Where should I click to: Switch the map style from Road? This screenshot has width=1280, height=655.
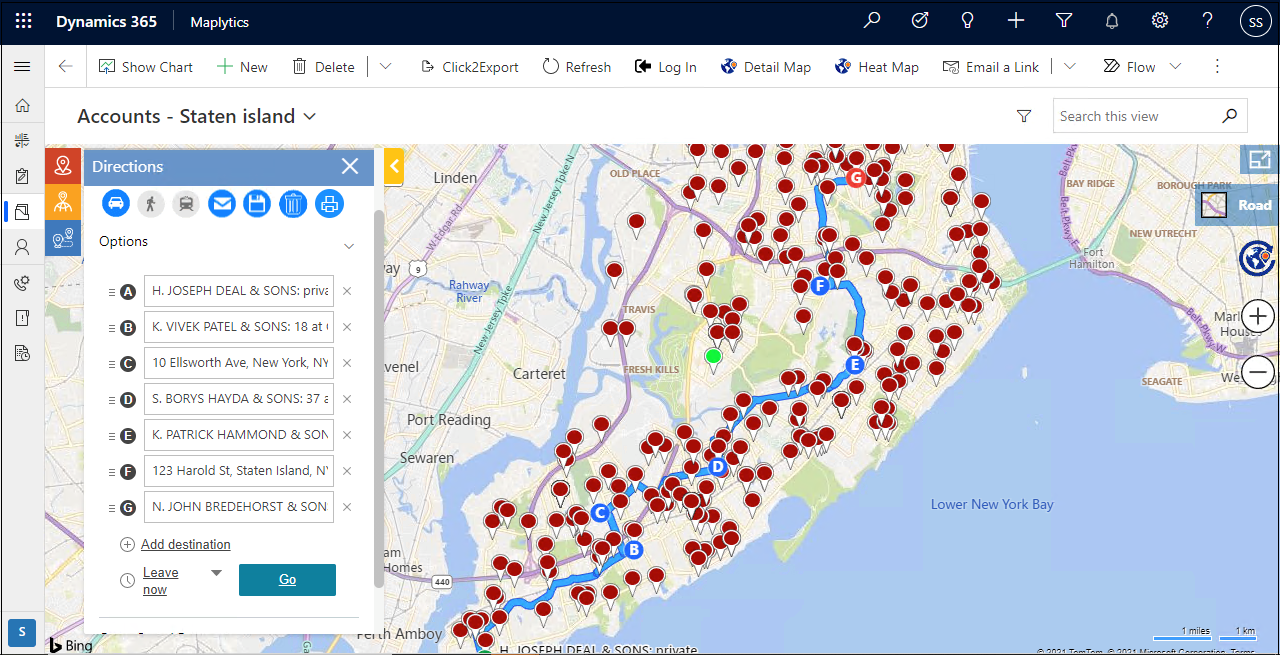tap(1238, 205)
